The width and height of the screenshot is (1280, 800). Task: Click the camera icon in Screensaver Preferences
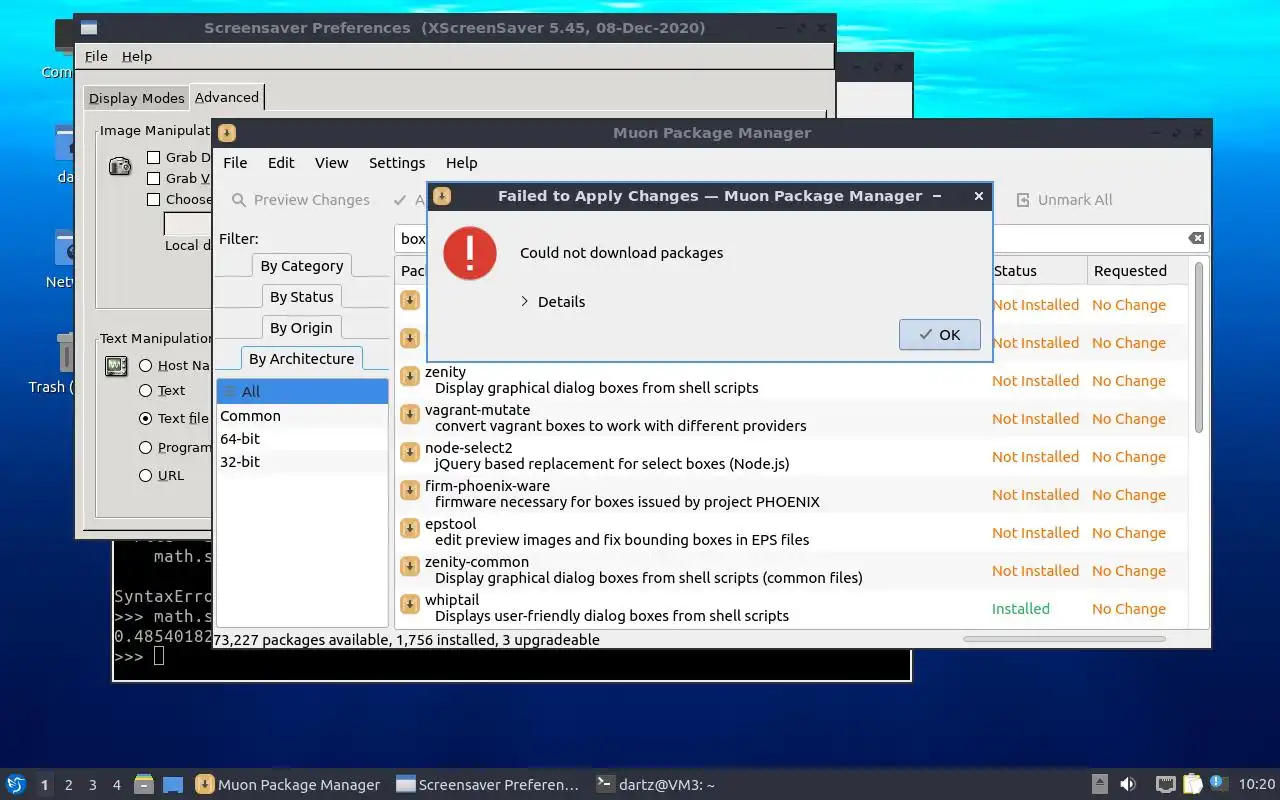tap(120, 166)
